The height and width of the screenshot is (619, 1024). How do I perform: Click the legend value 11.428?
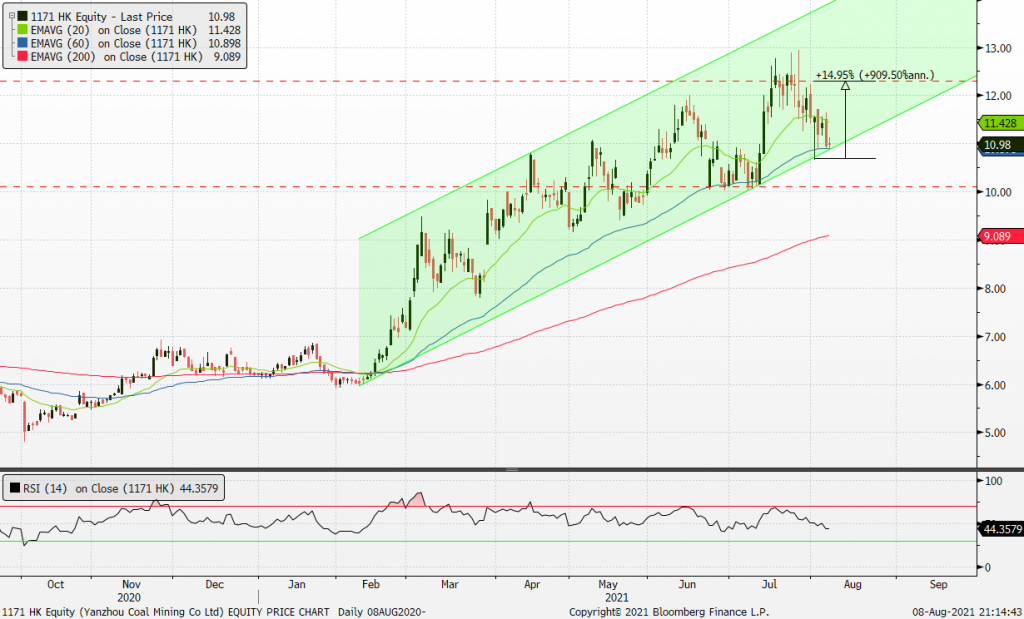point(223,30)
